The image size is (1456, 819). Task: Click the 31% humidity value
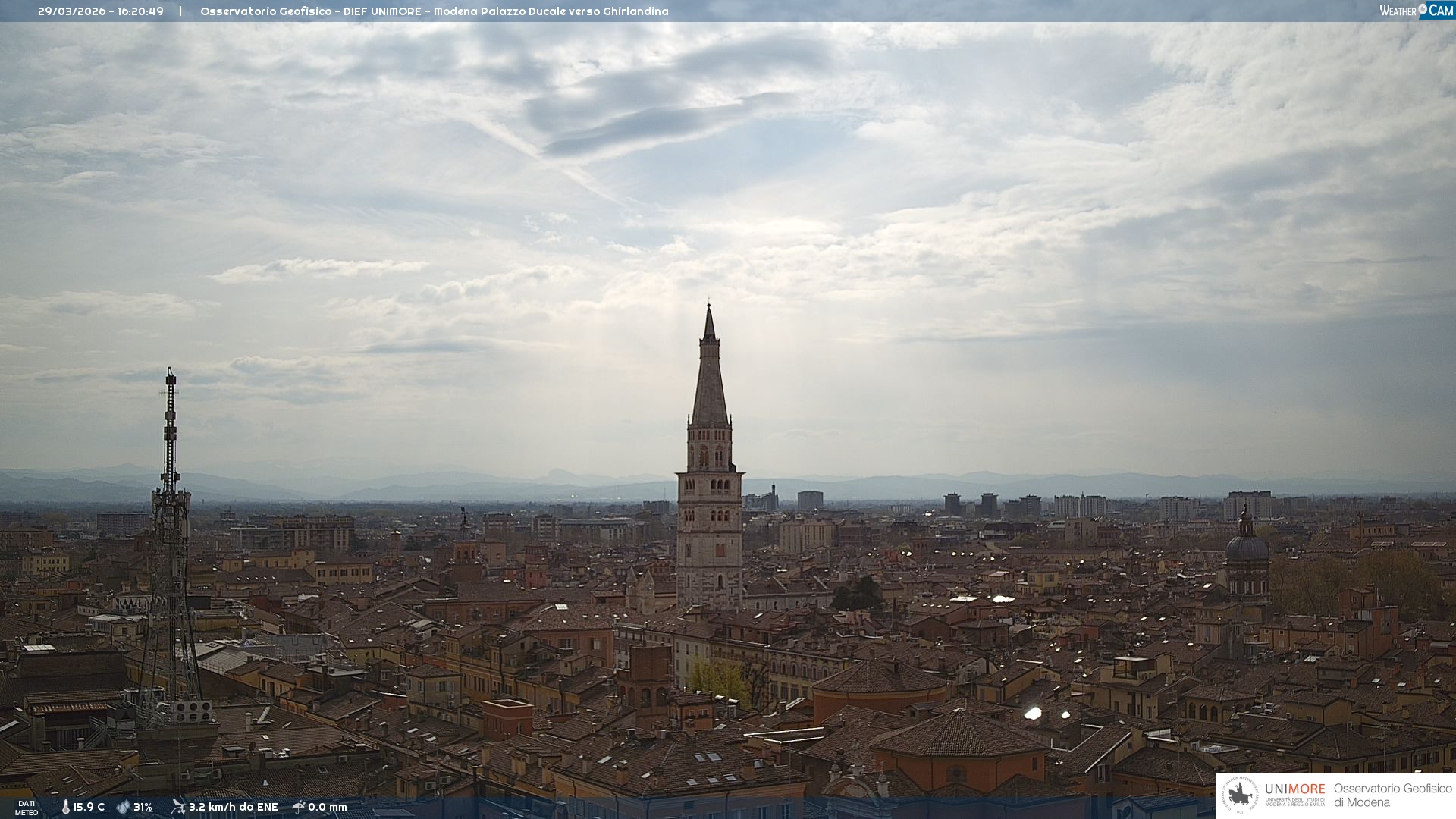tap(143, 808)
